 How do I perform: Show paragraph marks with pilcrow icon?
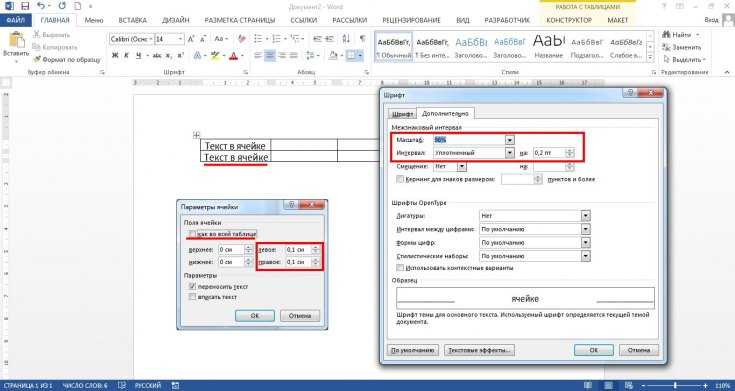[362, 39]
